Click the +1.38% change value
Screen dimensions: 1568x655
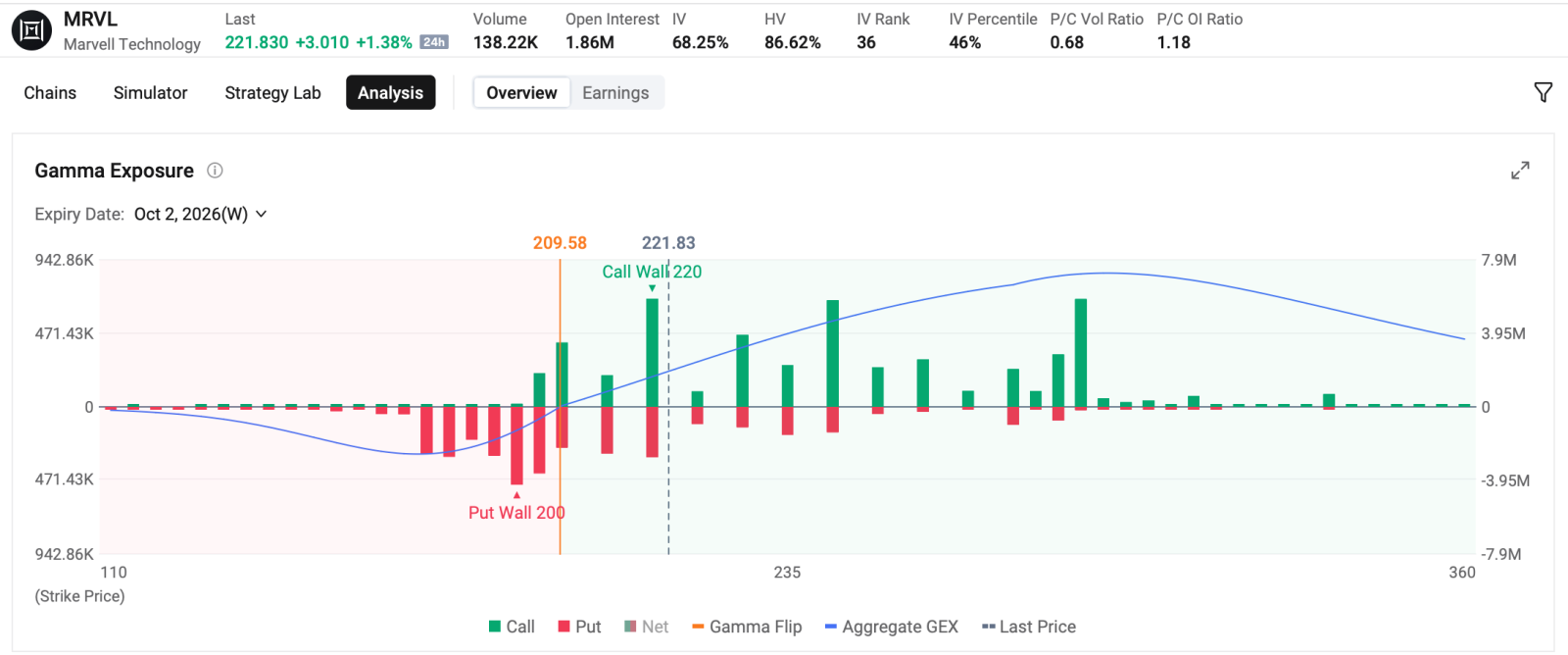click(384, 42)
